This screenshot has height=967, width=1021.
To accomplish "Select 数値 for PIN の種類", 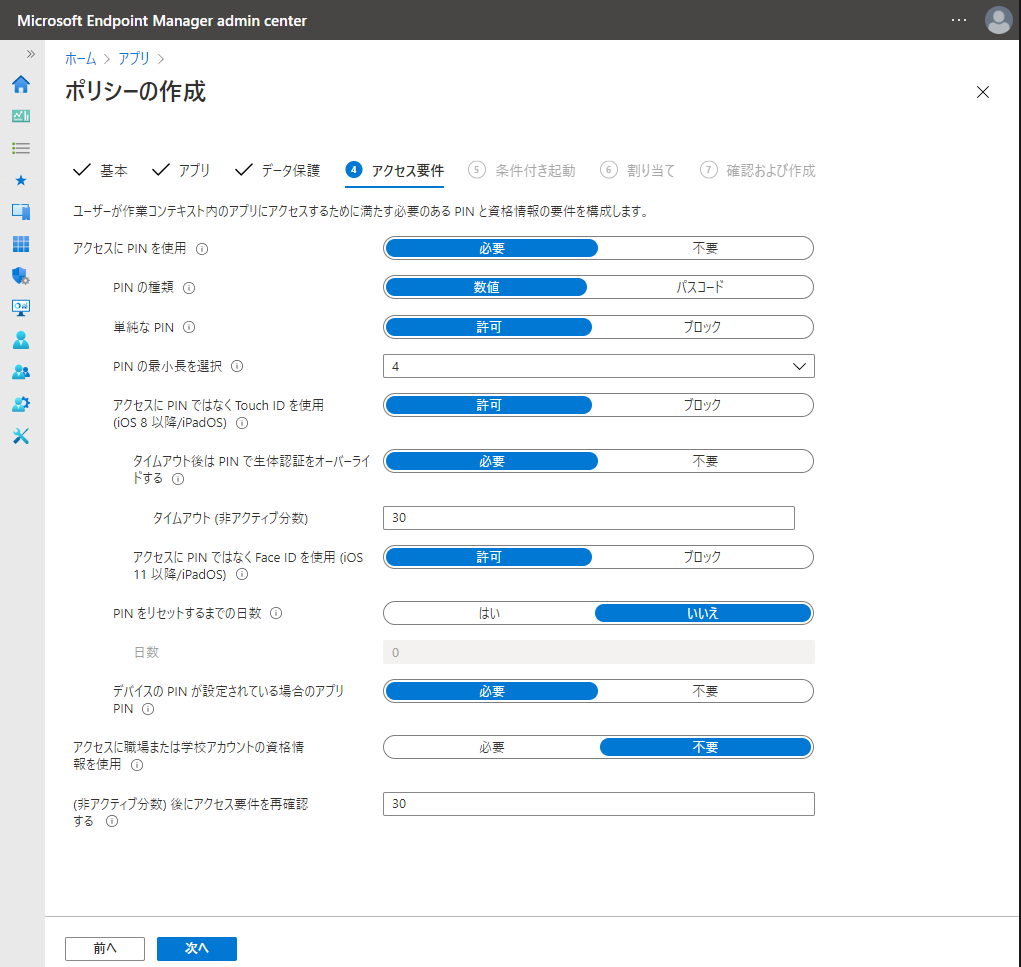I will [x=486, y=287].
